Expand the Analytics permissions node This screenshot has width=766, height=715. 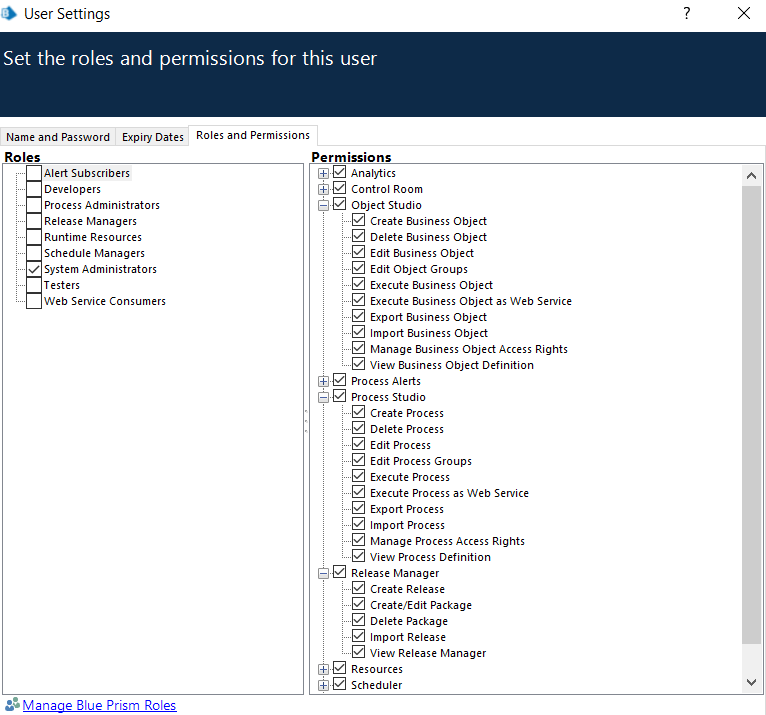pos(323,173)
